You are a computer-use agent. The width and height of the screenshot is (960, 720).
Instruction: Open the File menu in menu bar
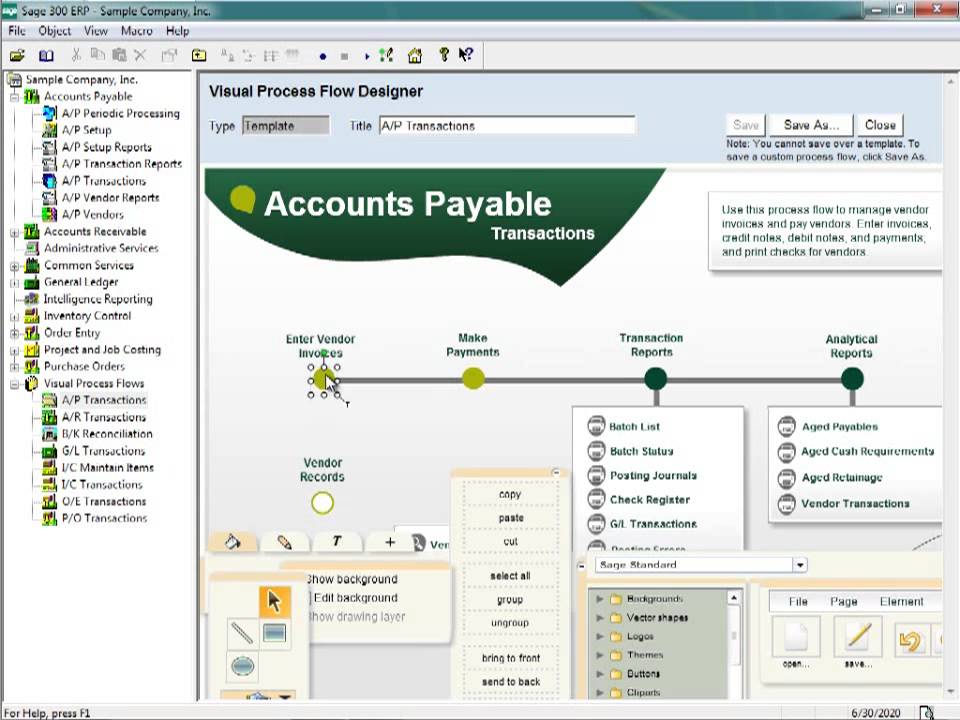[17, 31]
